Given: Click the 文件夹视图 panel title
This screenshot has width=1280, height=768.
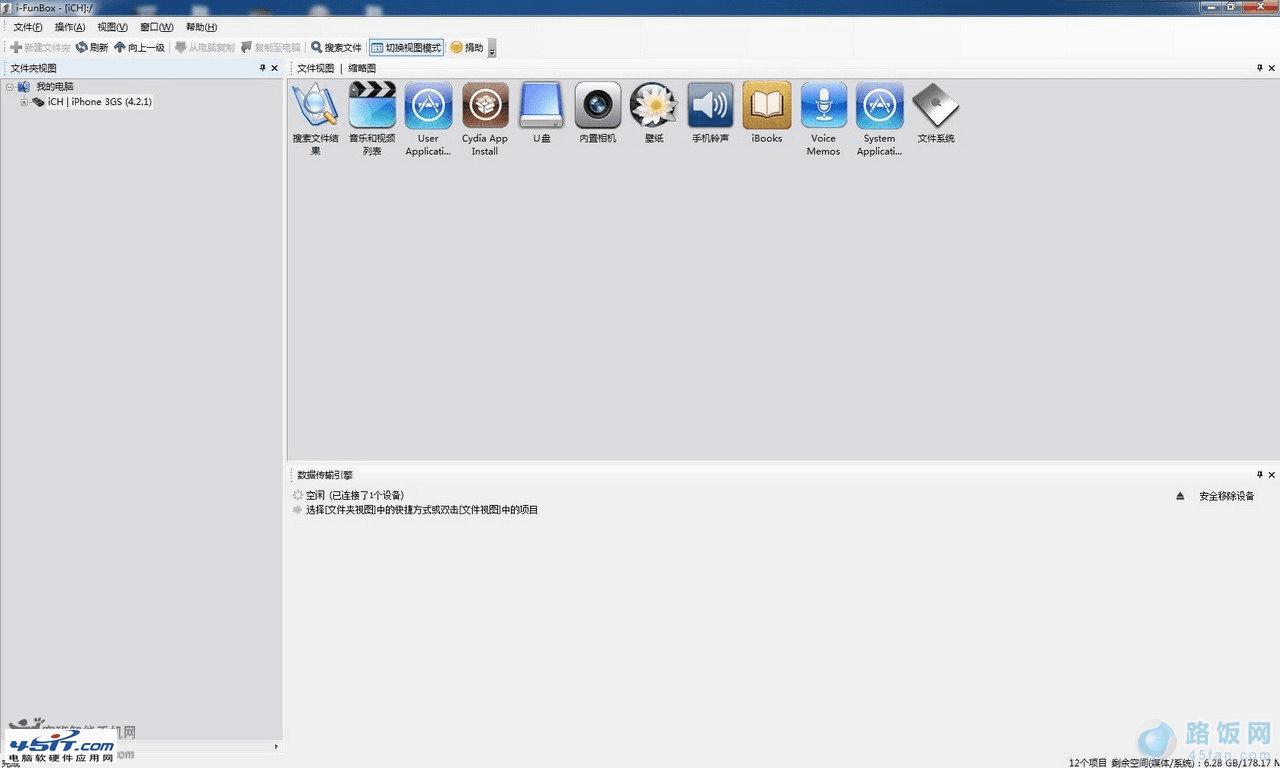Looking at the screenshot, I should point(33,68).
